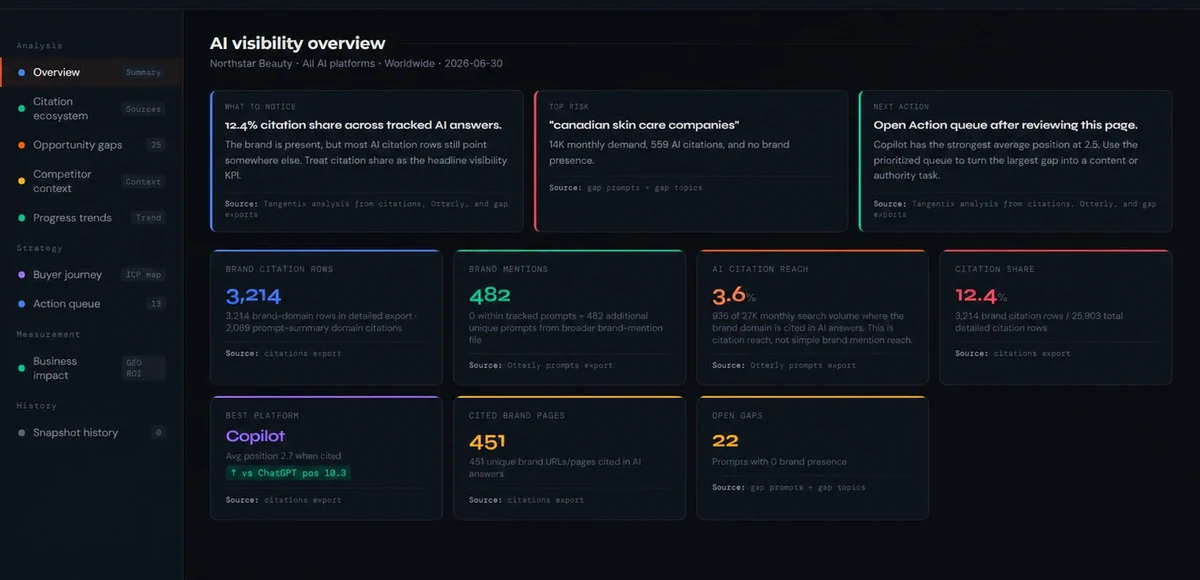Screen dimensions: 1200x580
Task: Click the Summary badge next to Overview
Action: [143, 73]
